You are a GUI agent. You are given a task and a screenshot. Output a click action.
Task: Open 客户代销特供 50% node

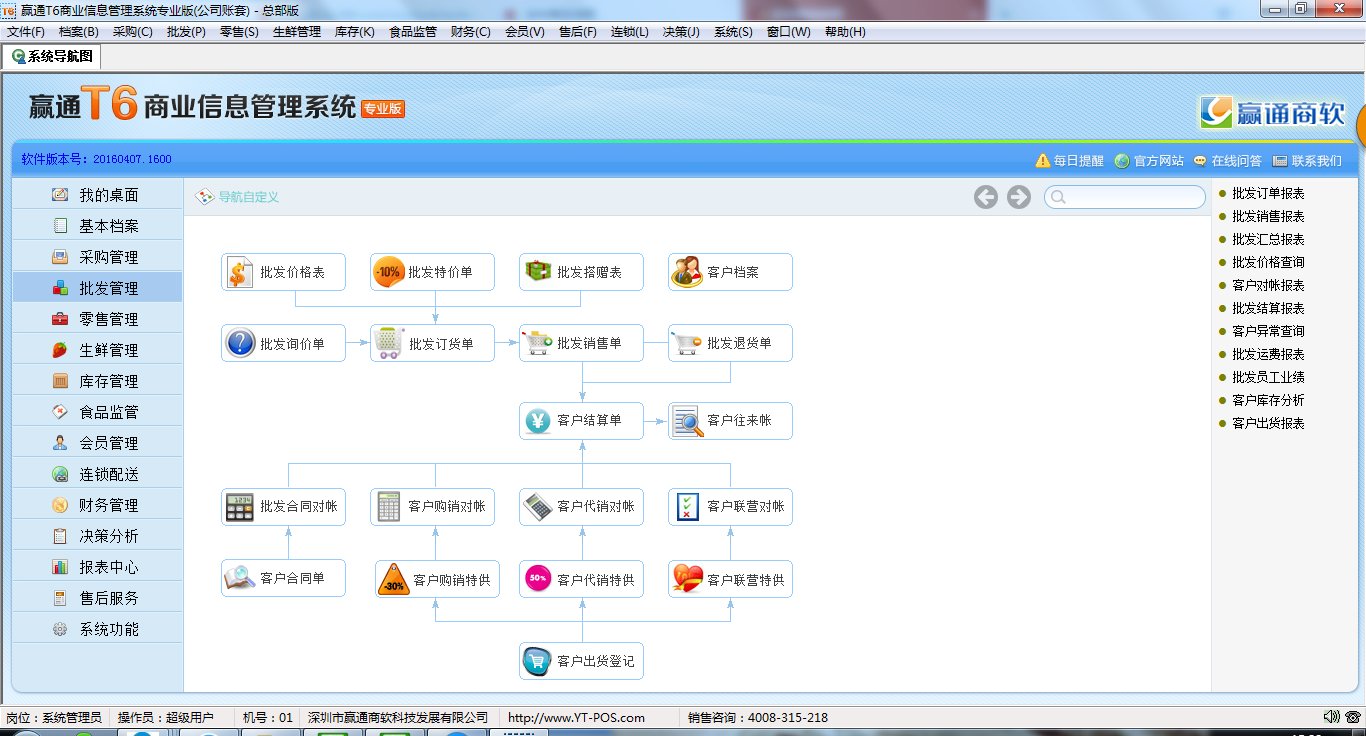click(581, 579)
